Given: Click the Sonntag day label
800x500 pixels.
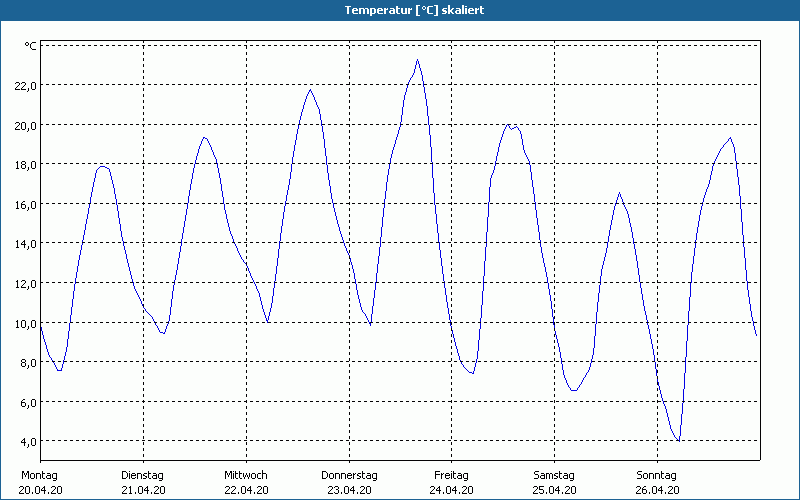Looking at the screenshot, I should pyautogui.click(x=656, y=475).
